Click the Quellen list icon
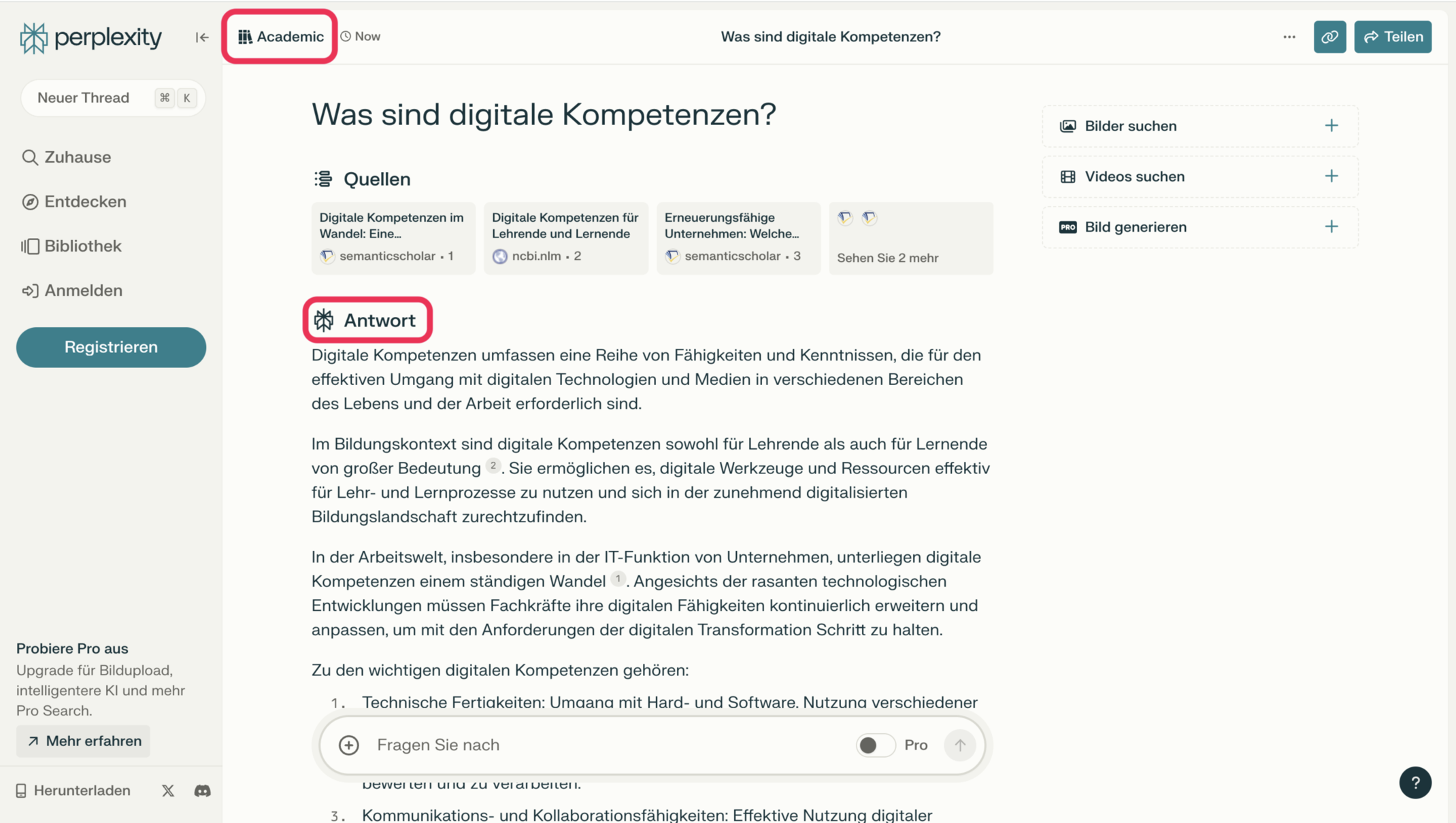The height and width of the screenshot is (823, 1456). (323, 179)
